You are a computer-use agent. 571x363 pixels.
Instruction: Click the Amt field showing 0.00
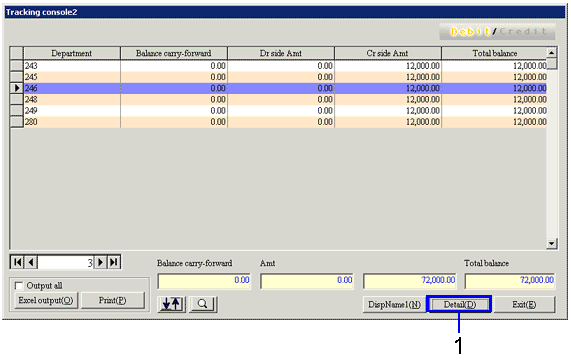click(x=307, y=281)
